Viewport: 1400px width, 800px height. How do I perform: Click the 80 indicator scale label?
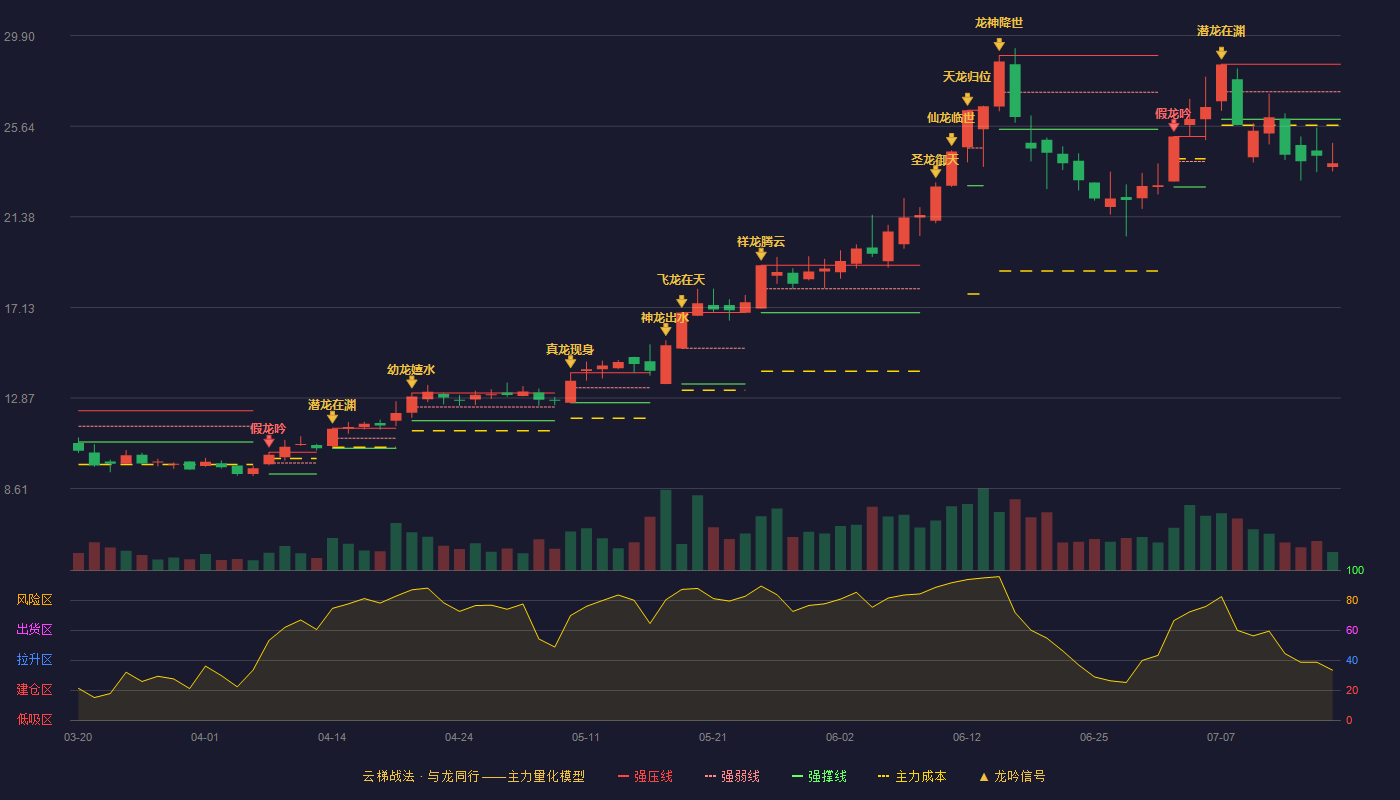1352,600
